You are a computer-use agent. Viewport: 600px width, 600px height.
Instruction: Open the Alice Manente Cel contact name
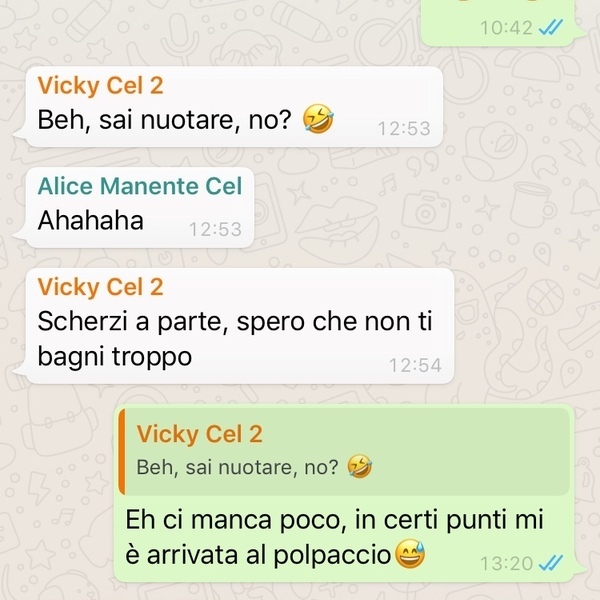[x=140, y=186]
